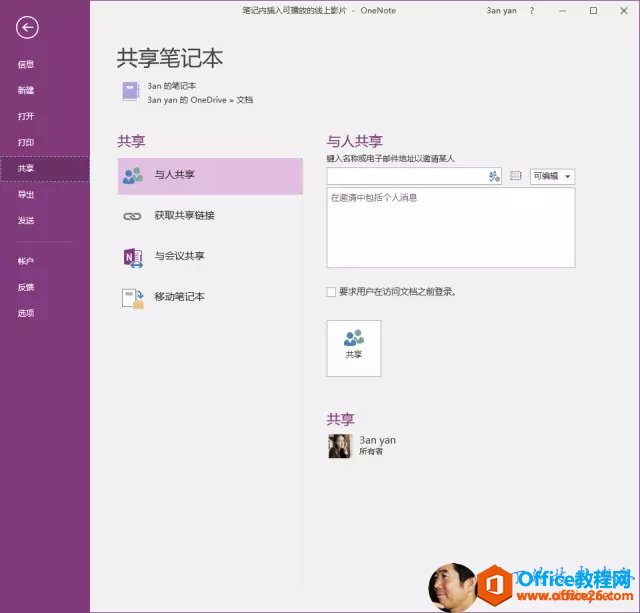Image resolution: width=640 pixels, height=613 pixels.
Task: Click the personal message text box
Action: (x=450, y=228)
